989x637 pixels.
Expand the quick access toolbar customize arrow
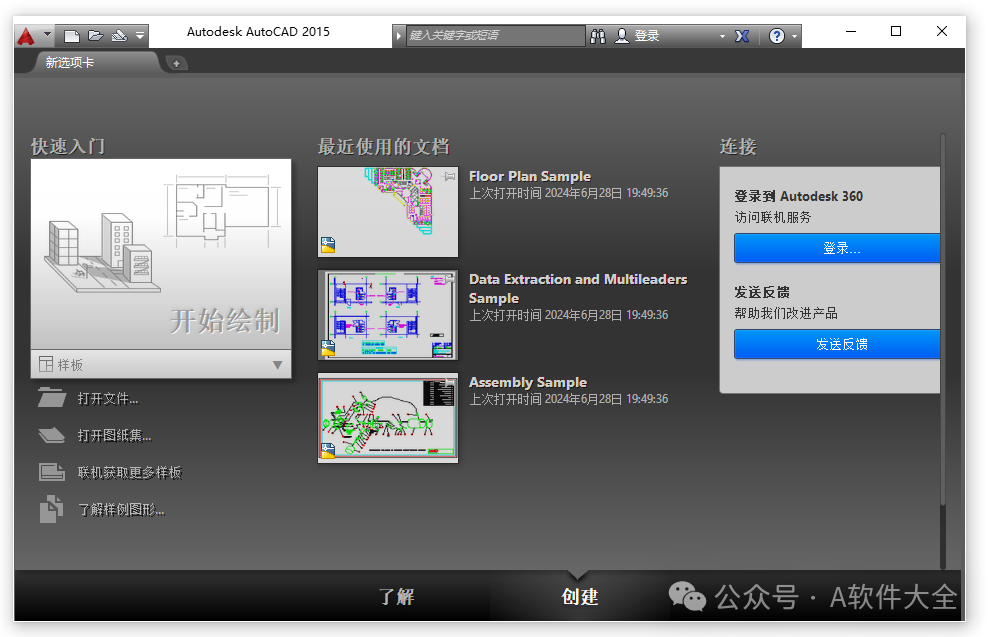point(140,36)
